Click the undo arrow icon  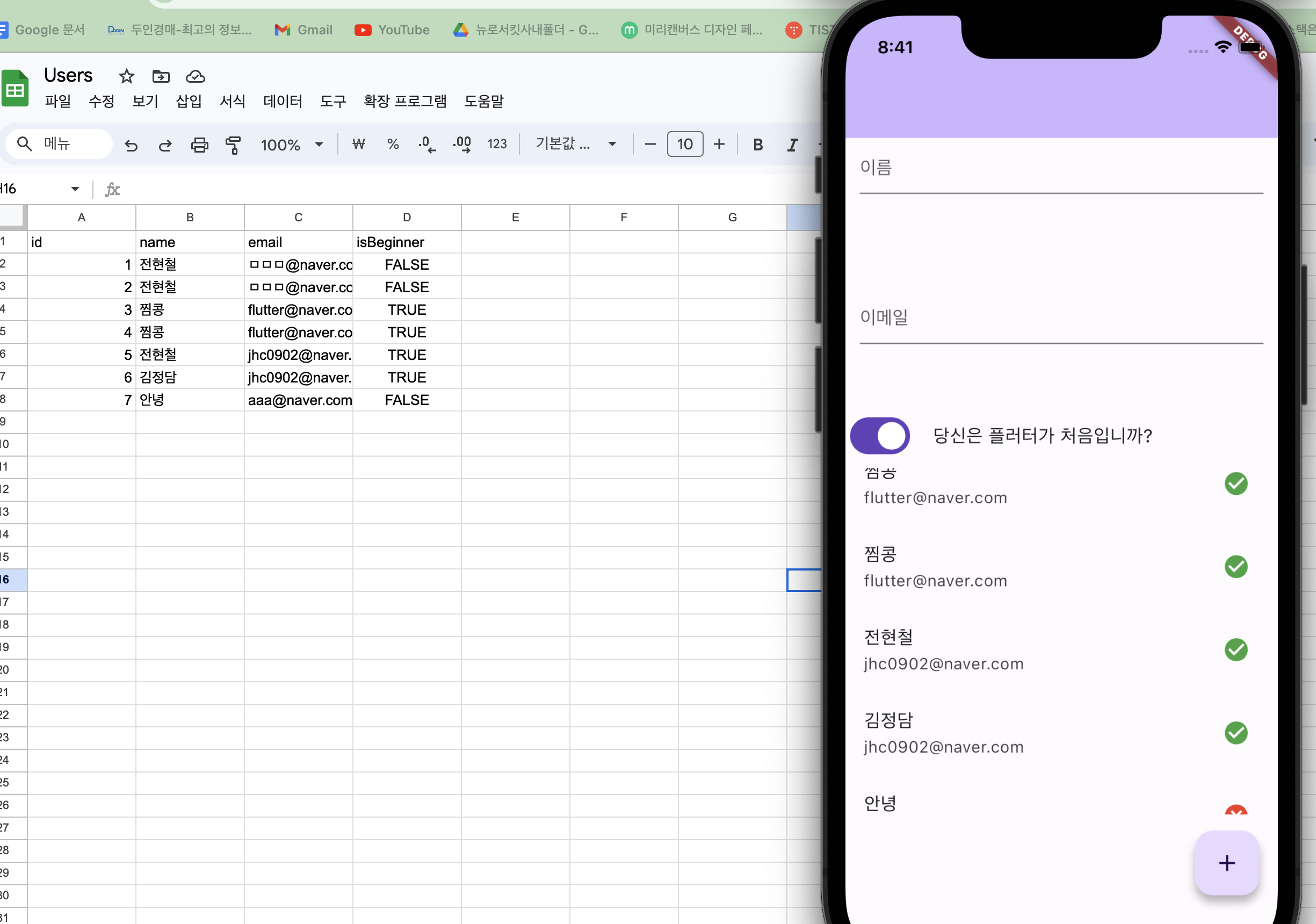pyautogui.click(x=131, y=145)
